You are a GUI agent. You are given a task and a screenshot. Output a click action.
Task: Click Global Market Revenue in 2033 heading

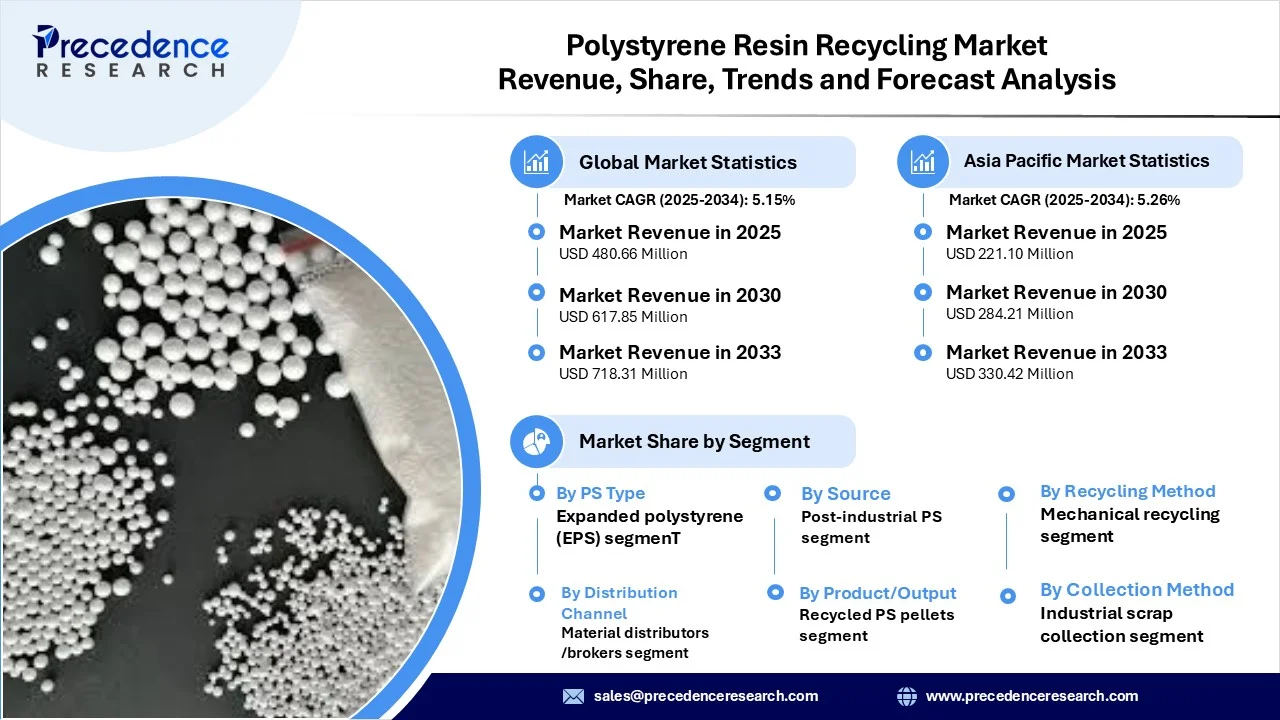coord(670,352)
